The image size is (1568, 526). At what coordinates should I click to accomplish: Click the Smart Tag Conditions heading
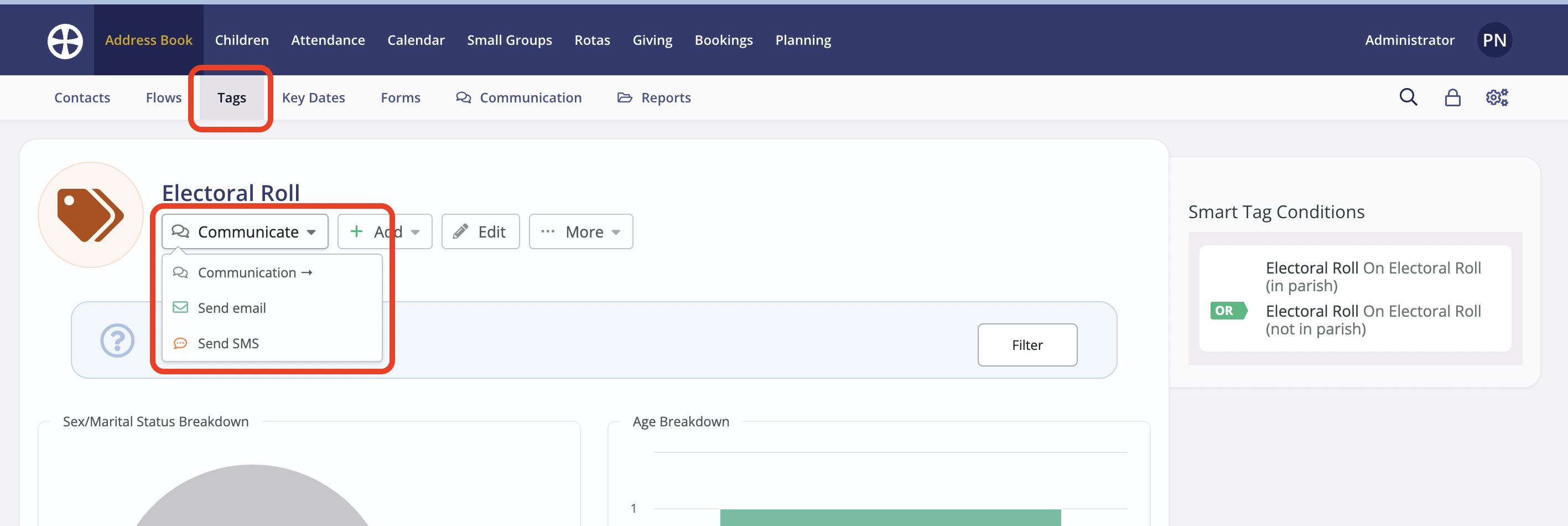coord(1276,212)
